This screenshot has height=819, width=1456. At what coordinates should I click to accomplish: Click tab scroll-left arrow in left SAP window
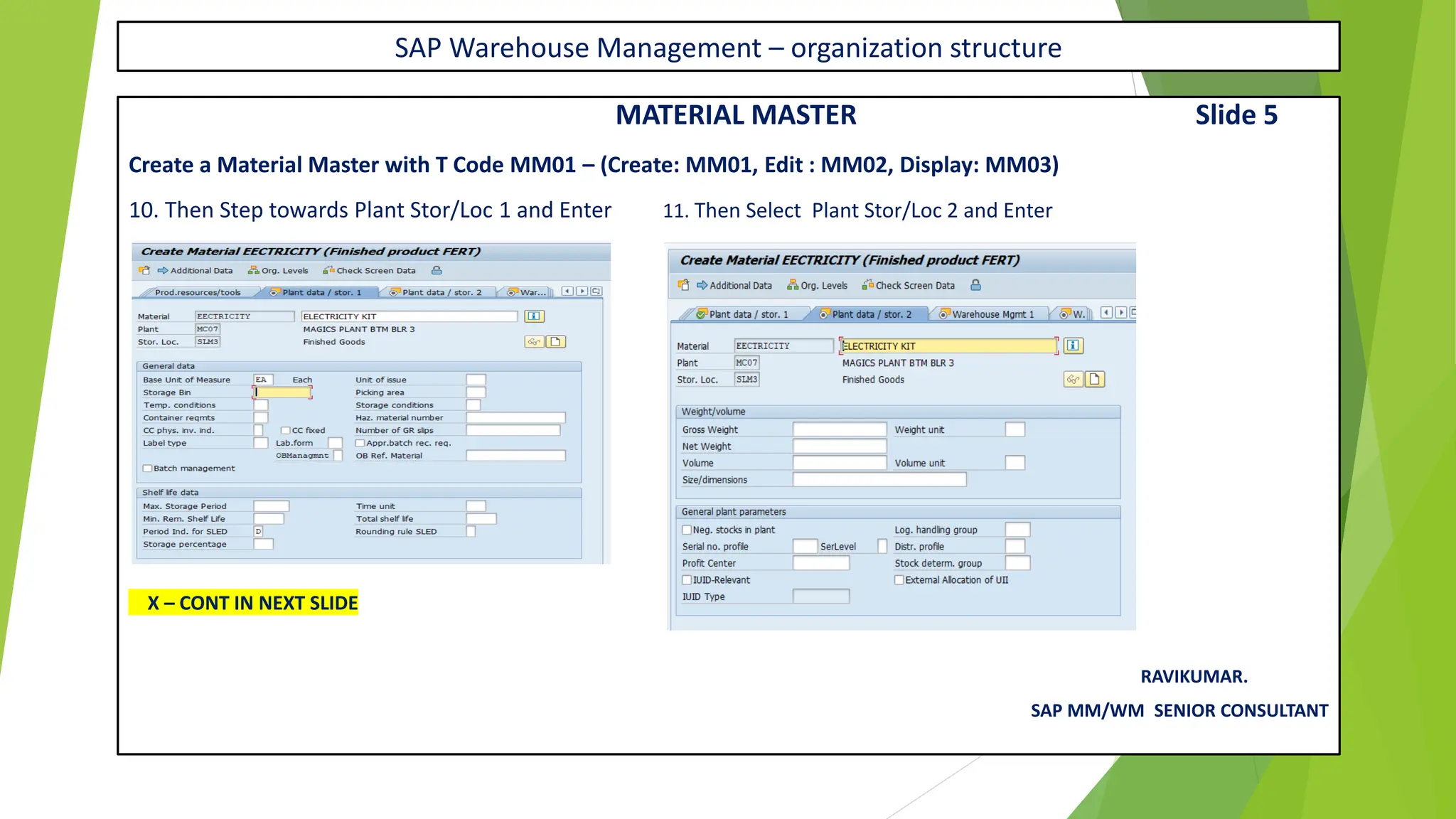point(567,291)
